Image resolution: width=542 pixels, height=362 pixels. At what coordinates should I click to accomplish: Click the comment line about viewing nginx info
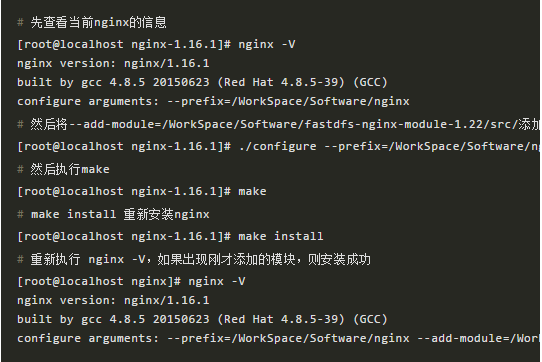pos(92,22)
